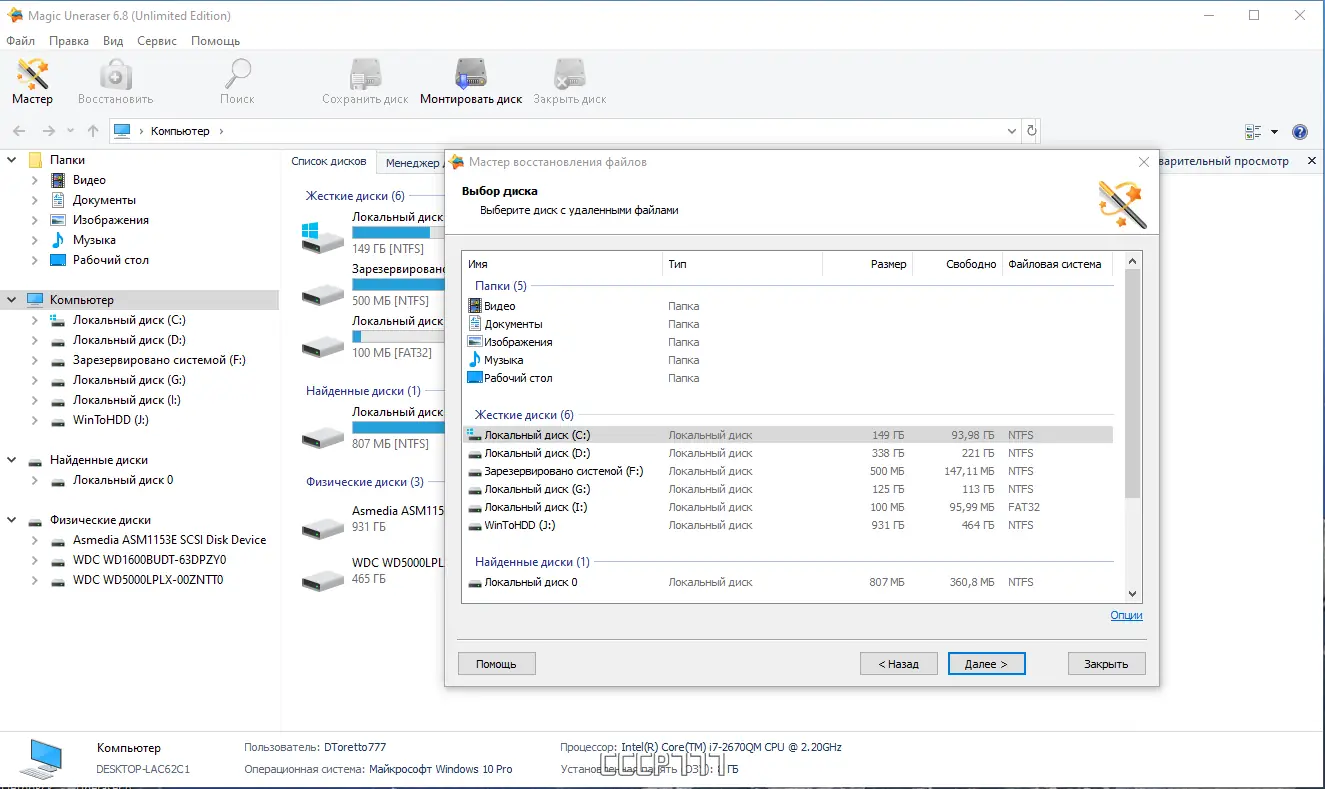The width and height of the screenshot is (1325, 789).
Task: Click the Windows drive icon in disk list
Action: pyautogui.click(x=322, y=236)
